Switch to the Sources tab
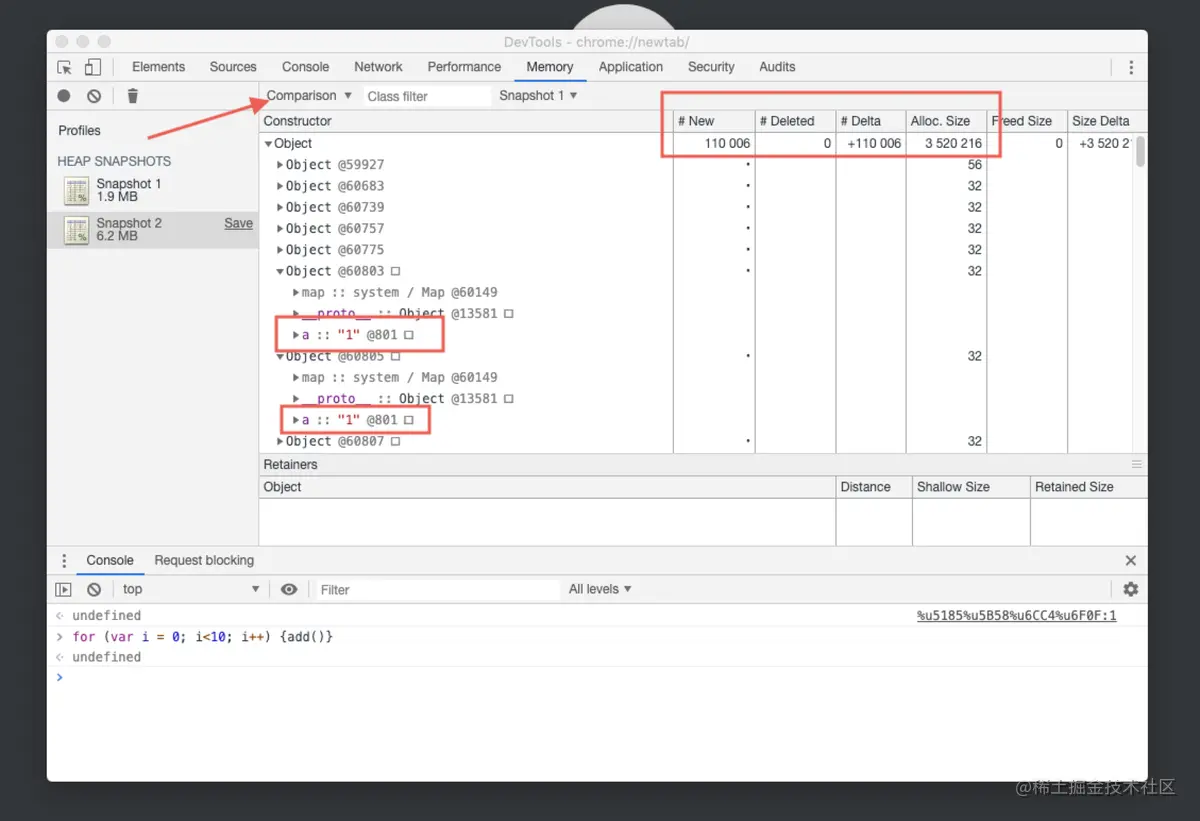Screen dimensions: 1200x821 [x=233, y=67]
